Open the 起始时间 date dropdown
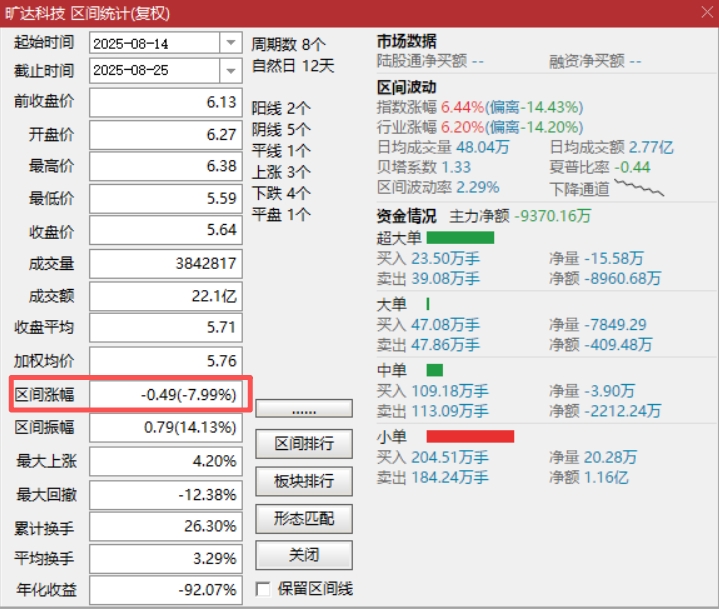Viewport: 719px width, 609px height. [x=231, y=43]
